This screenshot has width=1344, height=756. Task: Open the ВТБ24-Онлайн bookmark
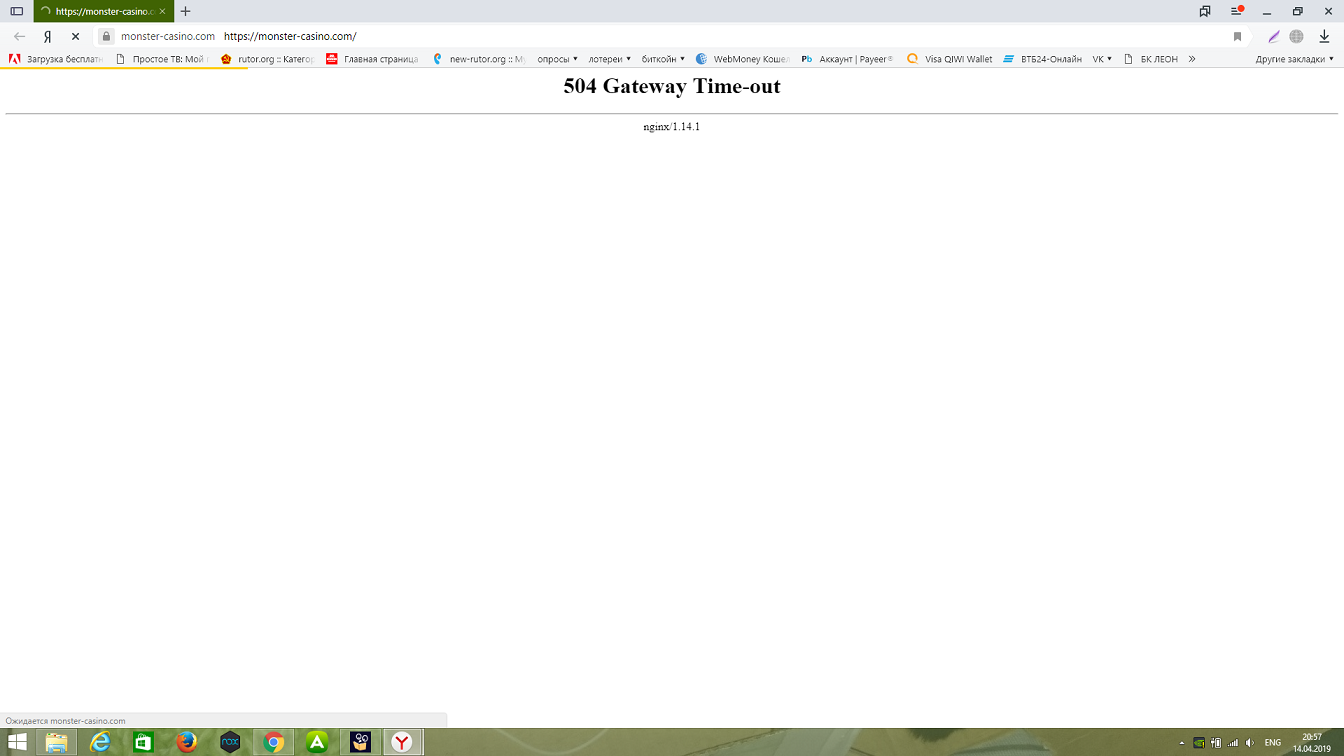pyautogui.click(x=1043, y=59)
